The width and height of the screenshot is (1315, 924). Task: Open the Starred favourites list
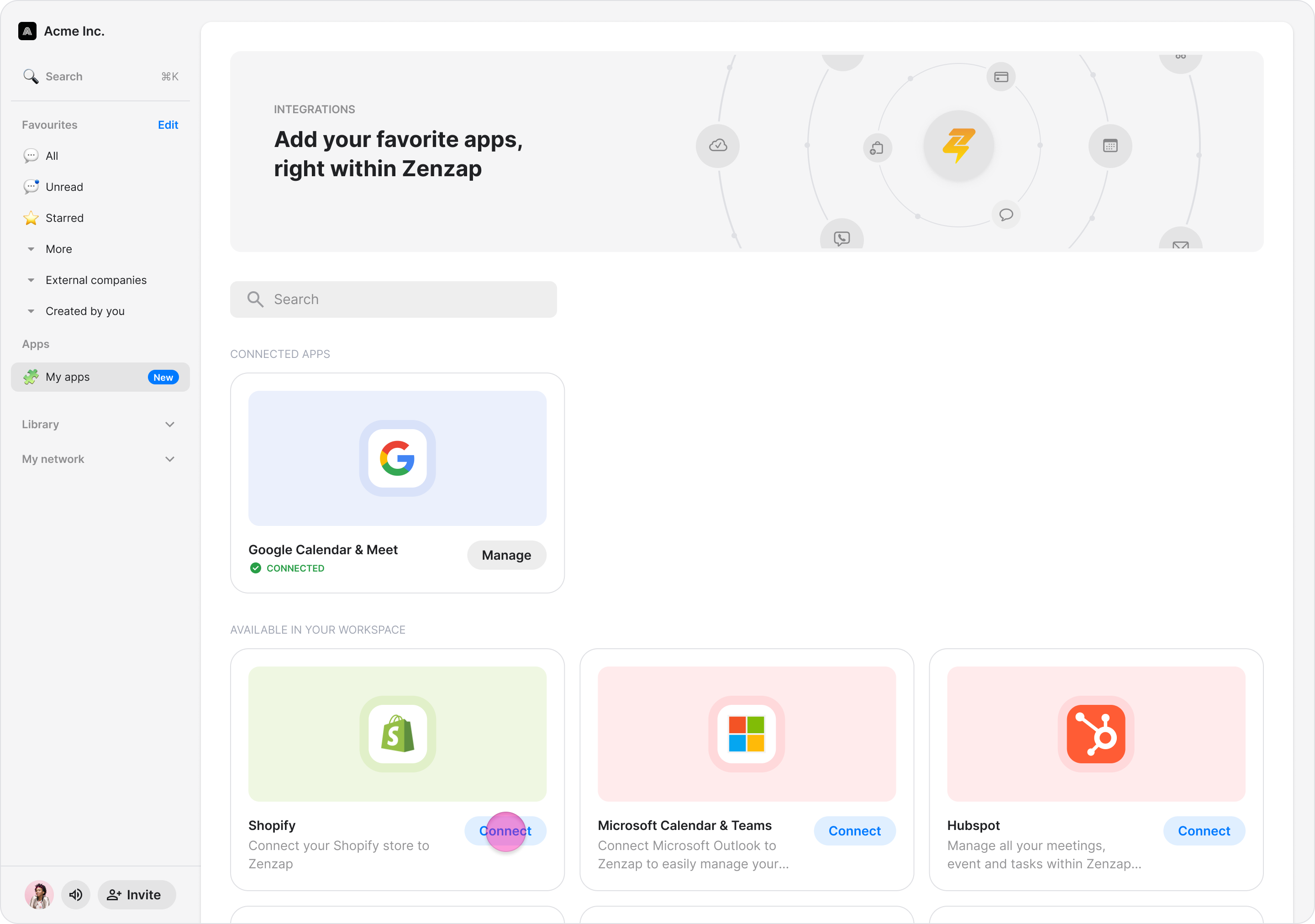point(64,218)
